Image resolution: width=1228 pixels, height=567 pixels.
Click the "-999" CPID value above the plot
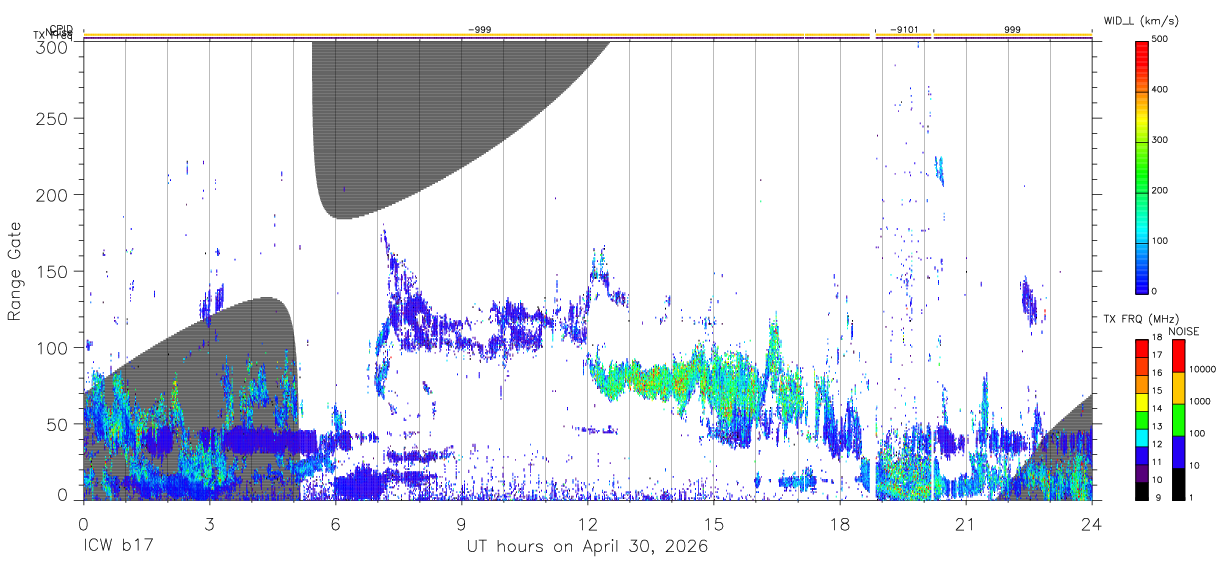click(479, 30)
